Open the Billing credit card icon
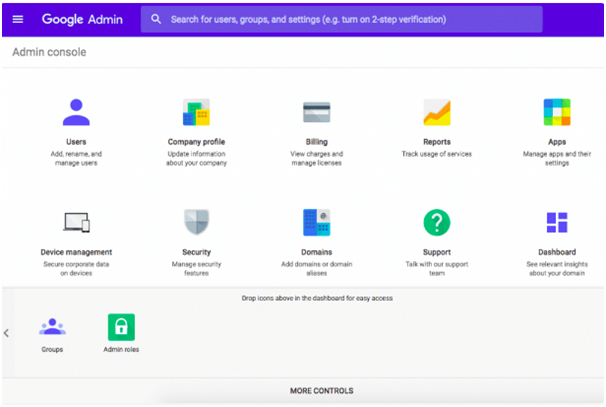 317,112
